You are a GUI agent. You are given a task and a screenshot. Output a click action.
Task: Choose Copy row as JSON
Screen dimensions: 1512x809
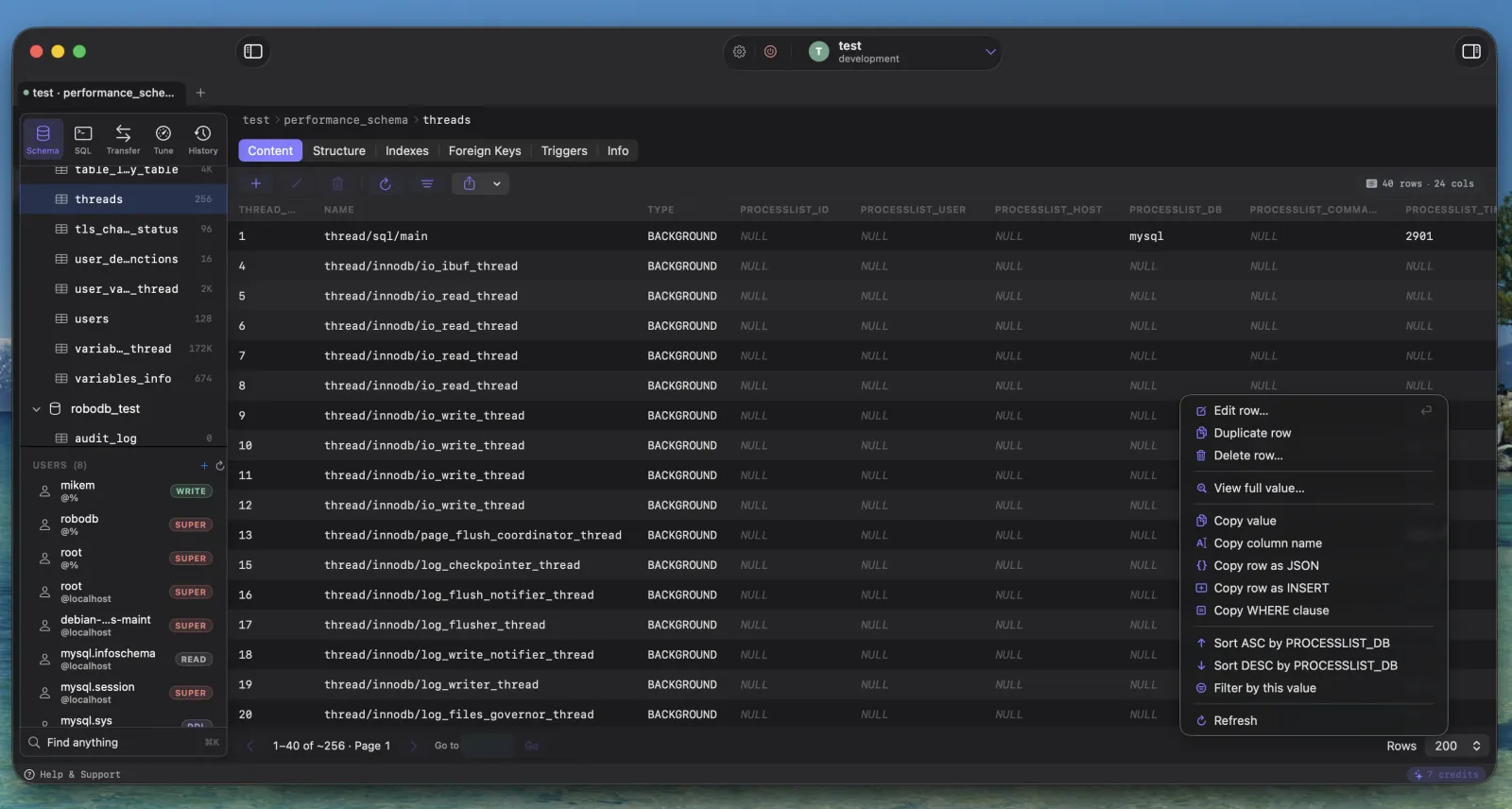click(x=1314, y=566)
